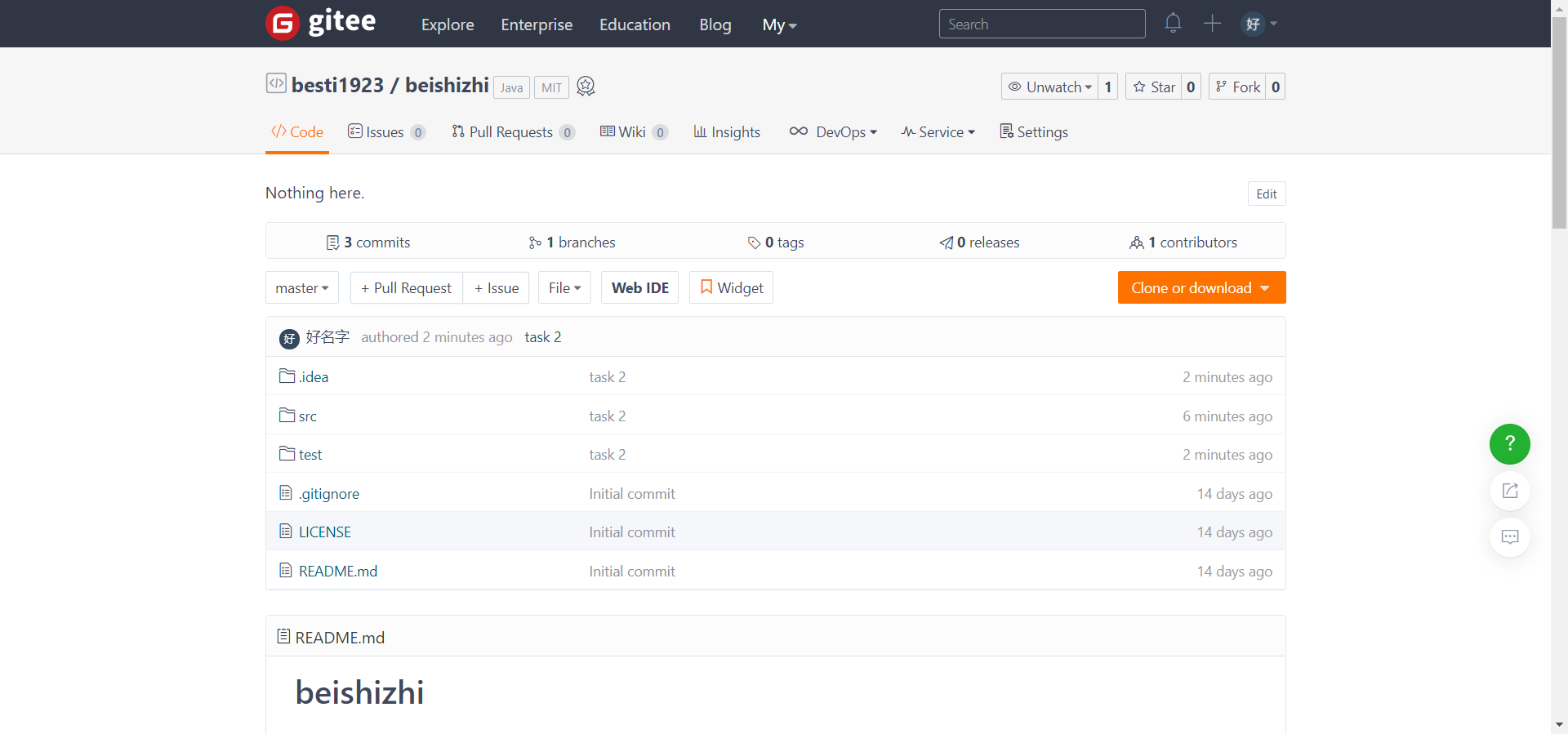Click the 好名字 author name

pyautogui.click(x=327, y=337)
